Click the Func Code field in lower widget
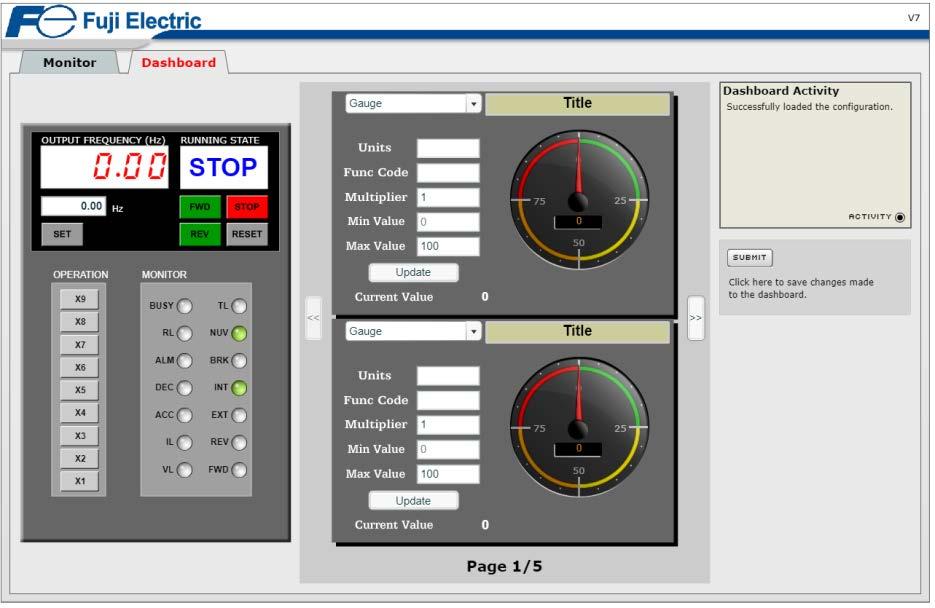This screenshot has height=608, width=935. (448, 401)
